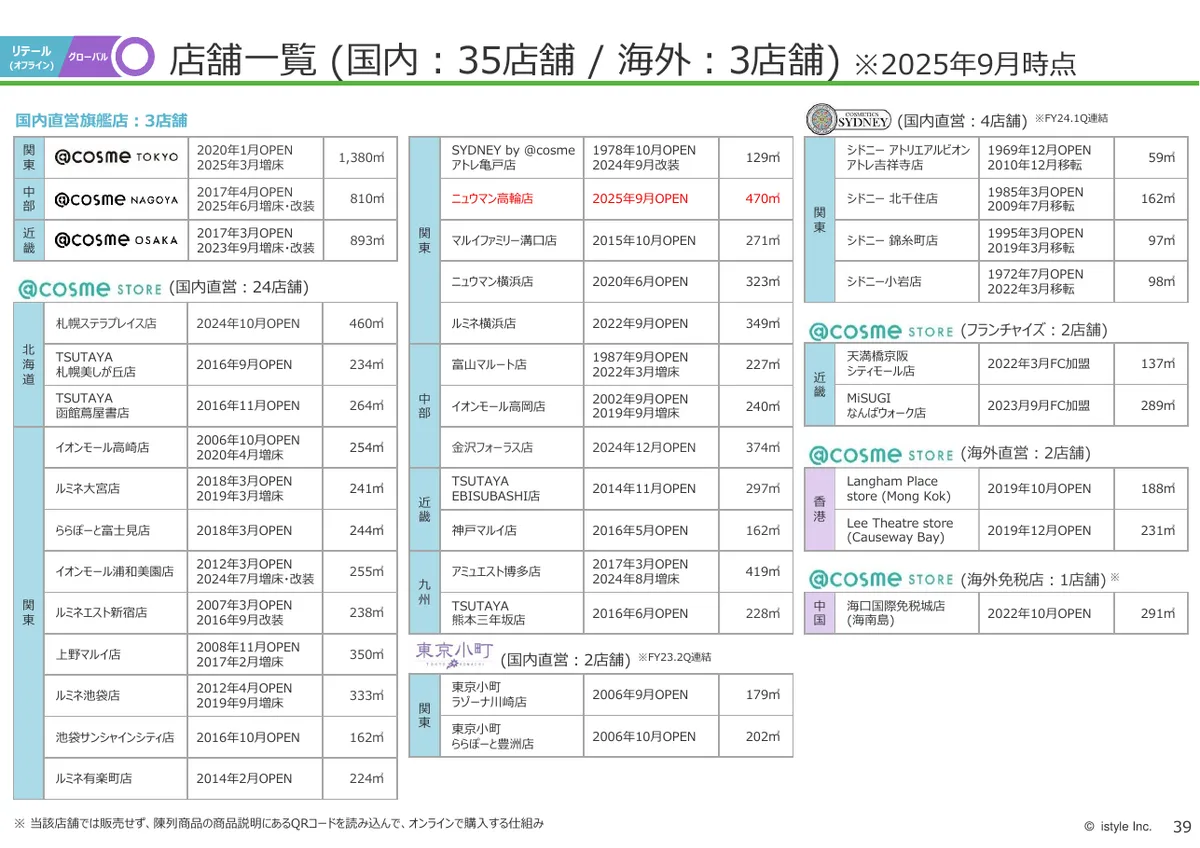1200x848 pixels.
Task: Click the ルミネエスト新宿店 store name
Action: tap(102, 613)
